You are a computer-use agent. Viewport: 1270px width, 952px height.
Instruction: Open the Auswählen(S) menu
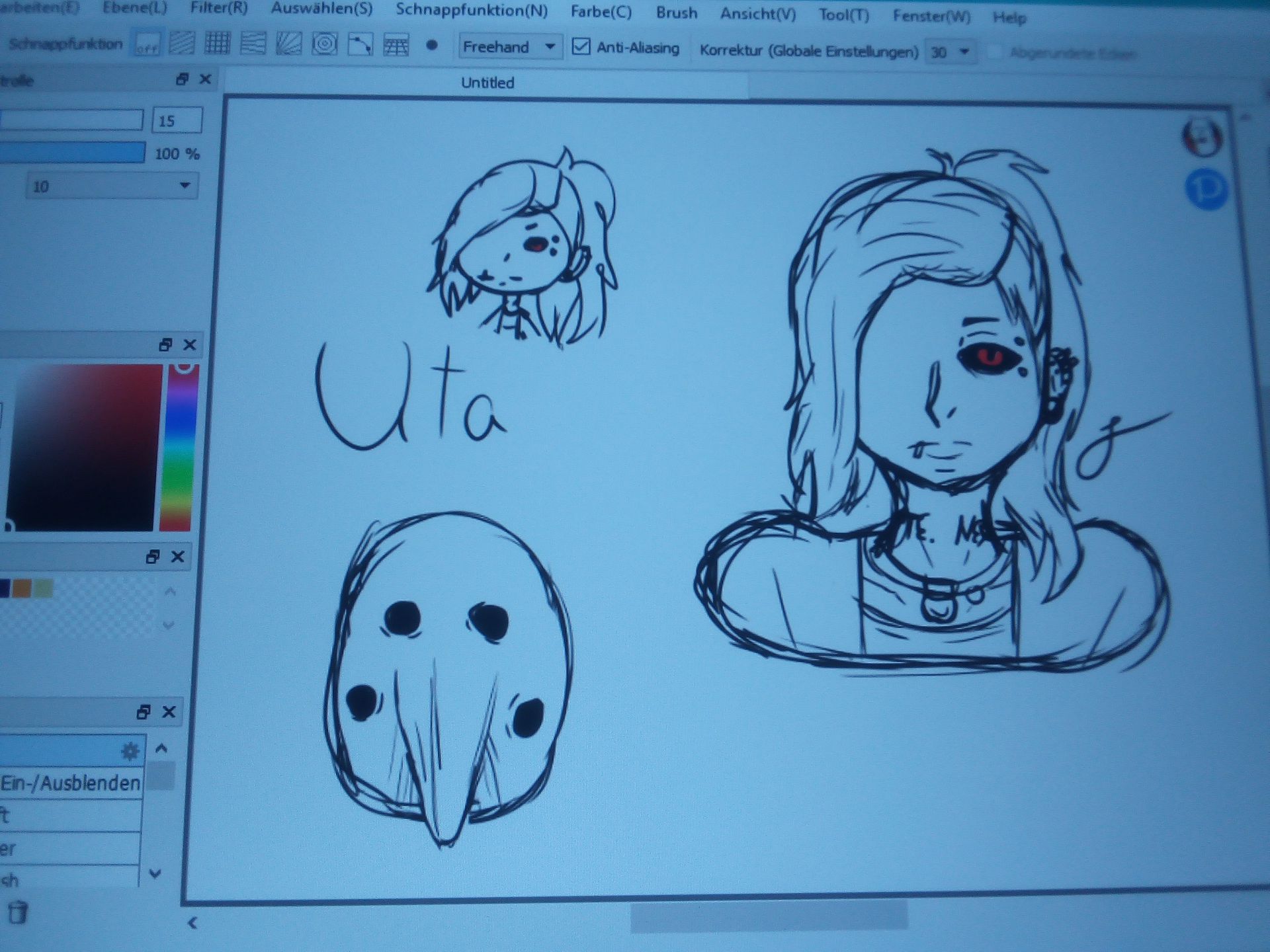click(x=322, y=9)
